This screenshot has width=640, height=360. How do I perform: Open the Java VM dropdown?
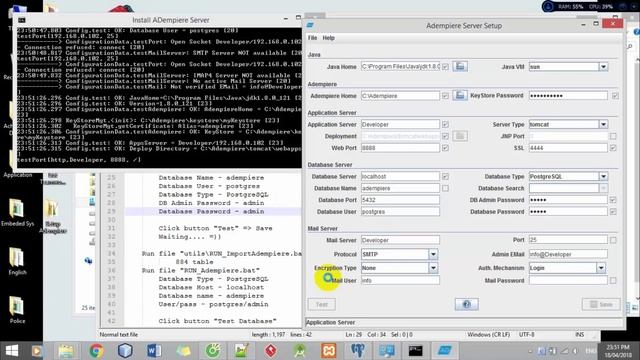pyautogui.click(x=603, y=67)
